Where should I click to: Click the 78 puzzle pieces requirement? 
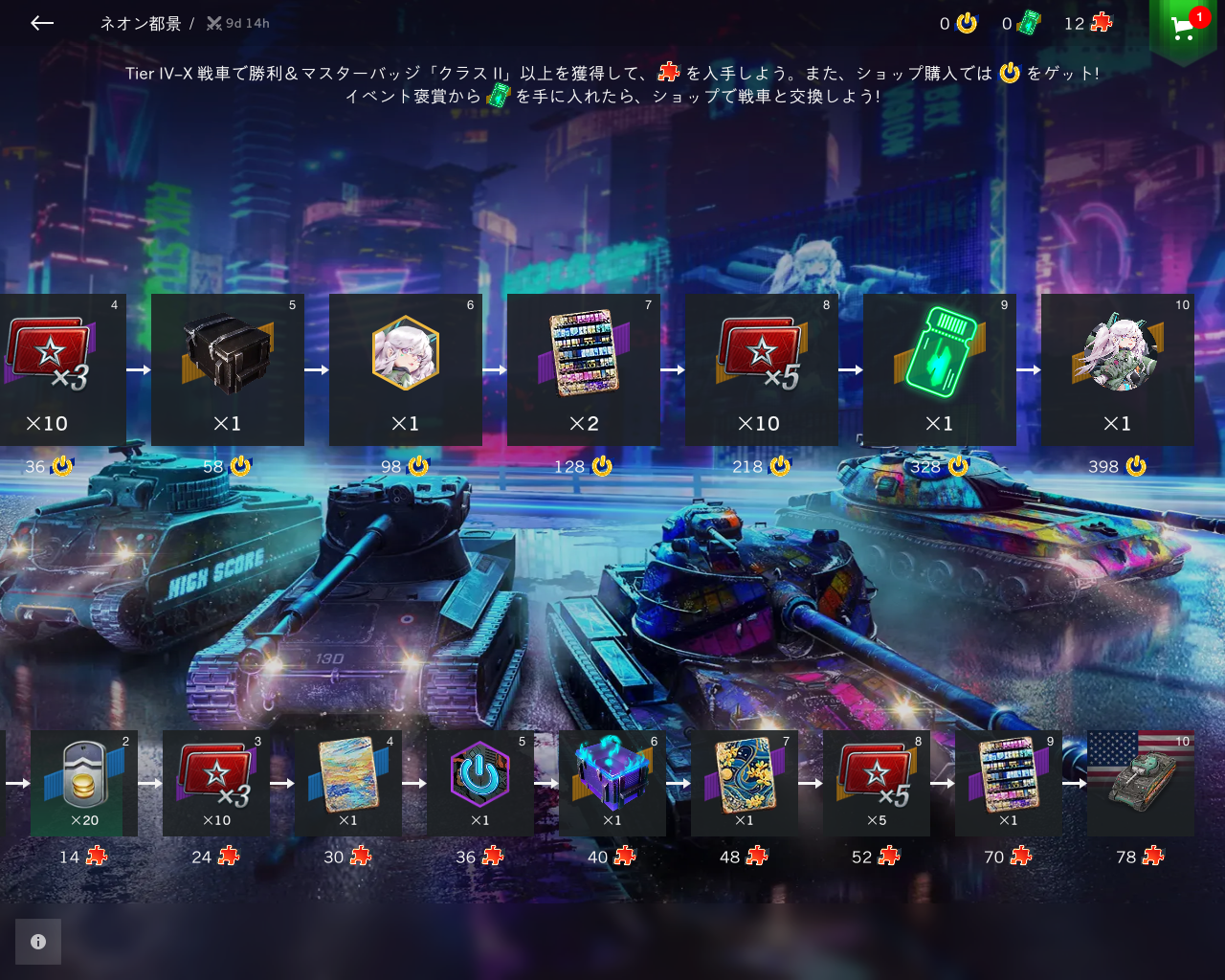[x=1140, y=857]
